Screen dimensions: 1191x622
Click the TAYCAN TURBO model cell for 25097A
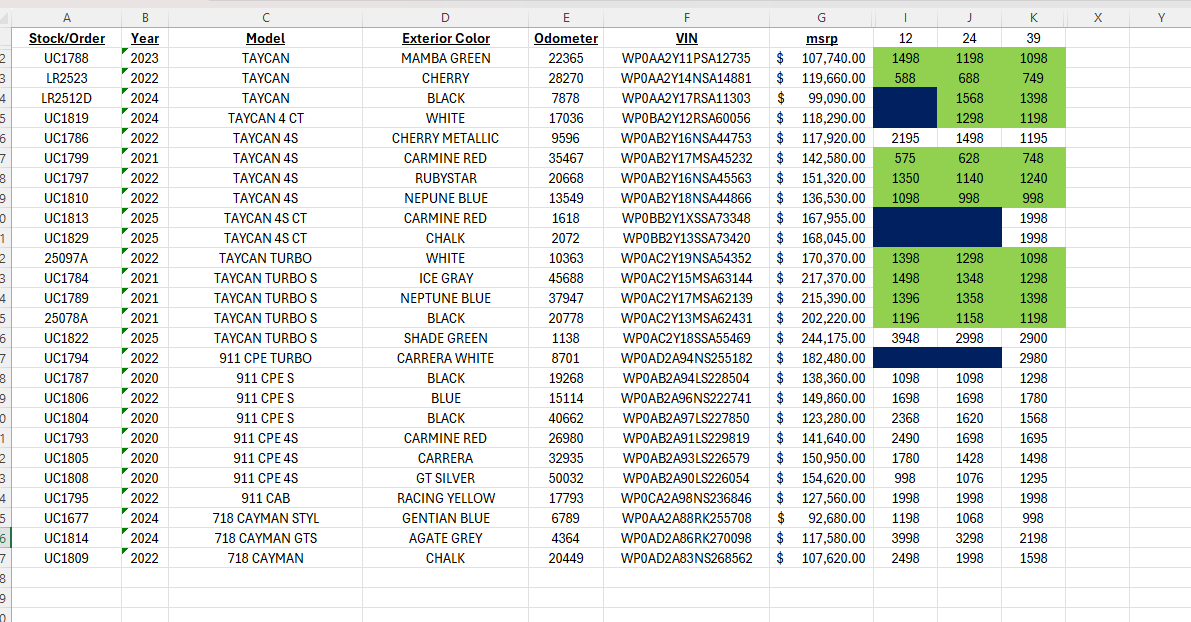[266, 258]
